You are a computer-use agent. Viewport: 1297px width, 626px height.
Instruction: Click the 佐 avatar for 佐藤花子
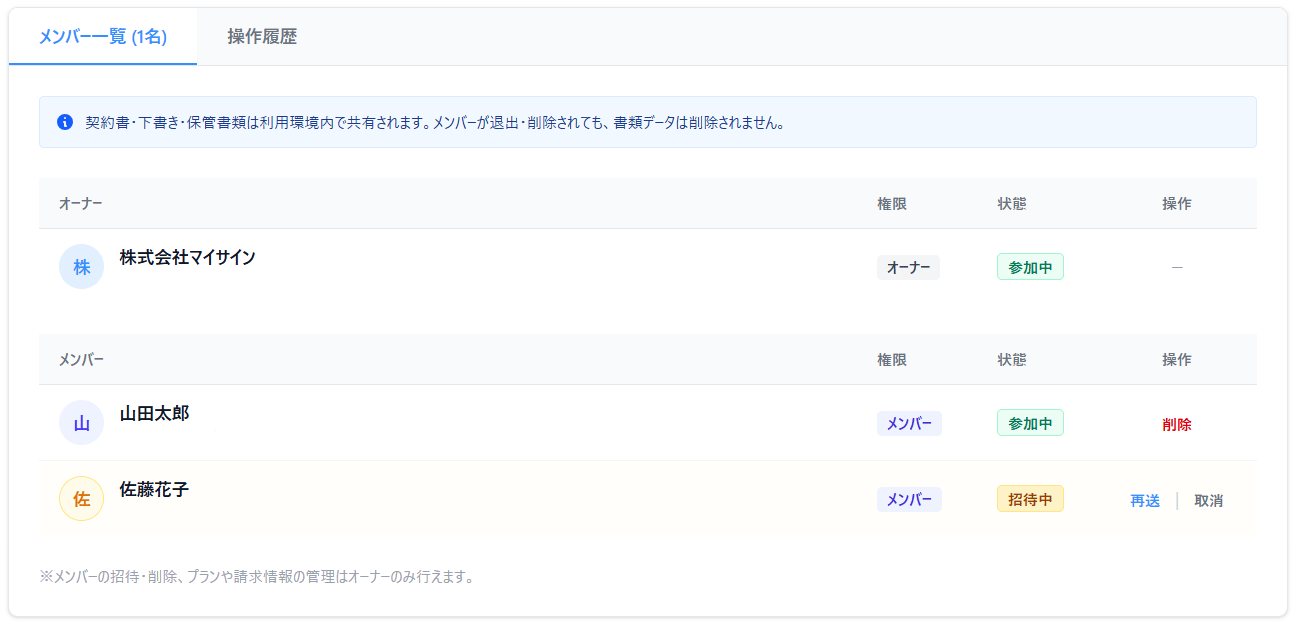82,499
